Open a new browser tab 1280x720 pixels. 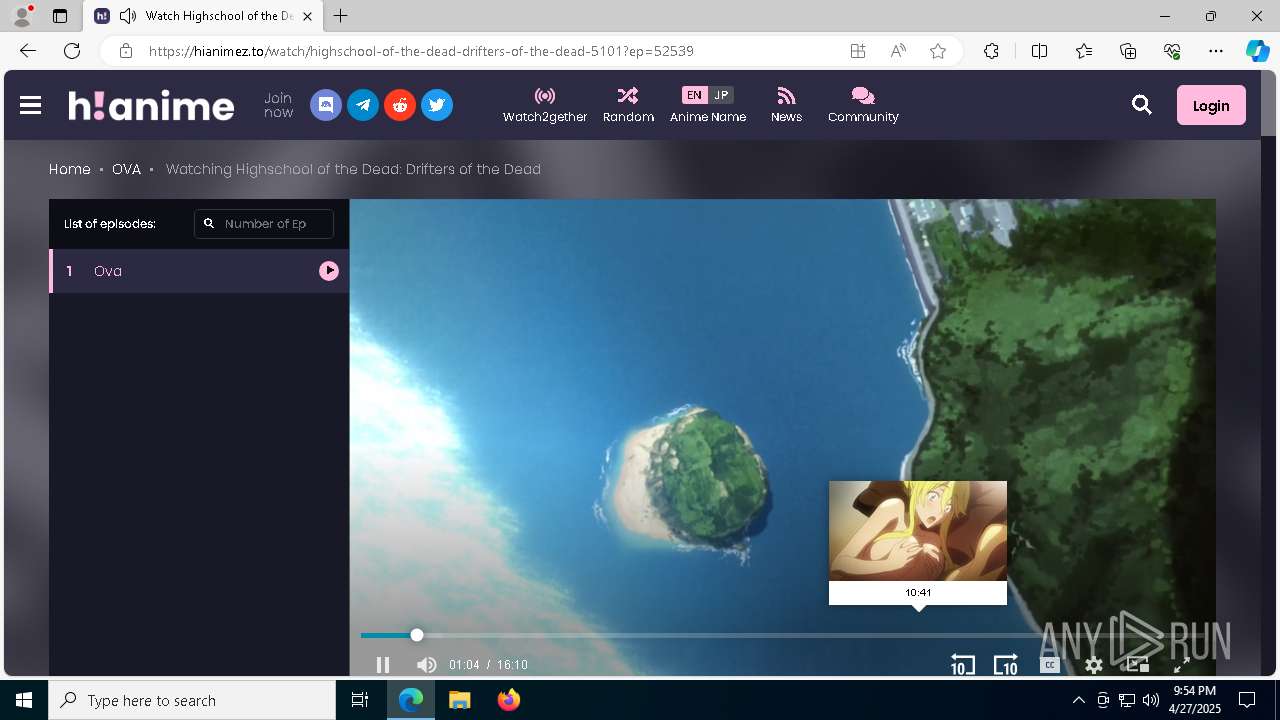(x=340, y=16)
